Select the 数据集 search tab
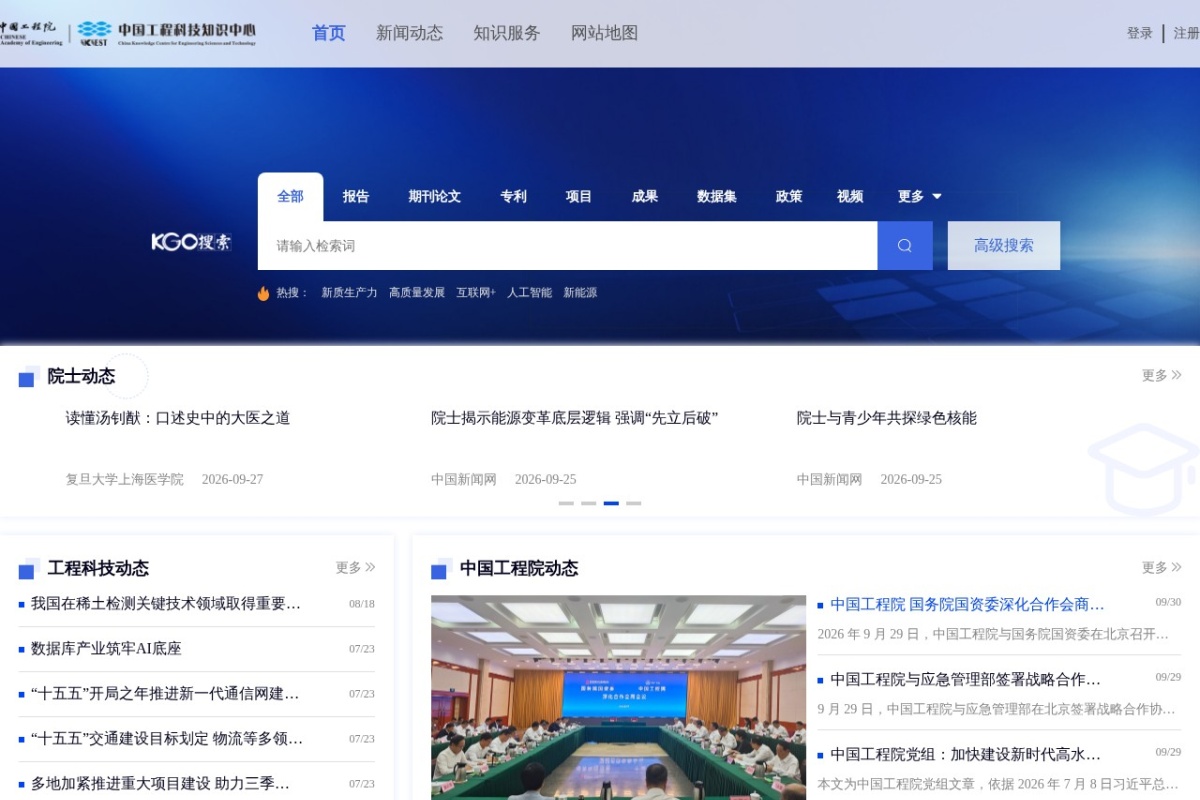Viewport: 1200px width, 800px height. point(717,196)
